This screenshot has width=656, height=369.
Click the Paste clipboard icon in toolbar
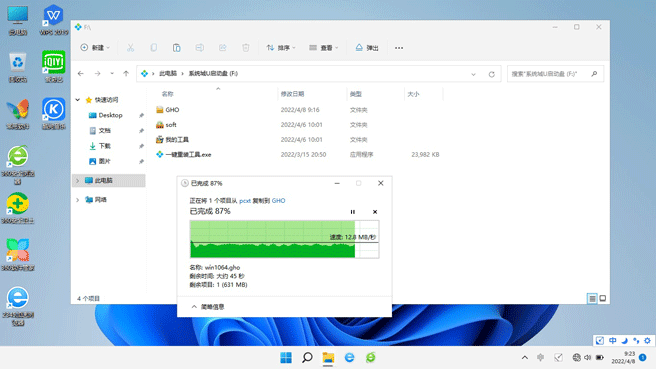click(x=177, y=48)
